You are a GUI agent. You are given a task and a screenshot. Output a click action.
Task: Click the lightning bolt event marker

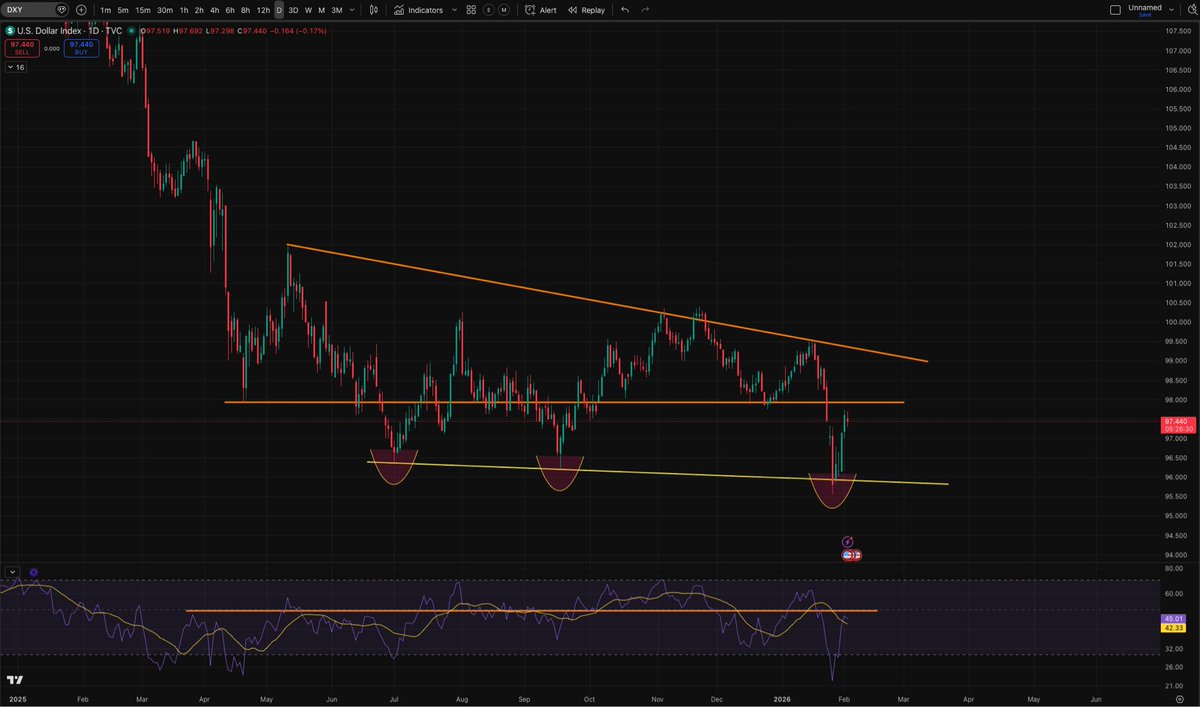(x=847, y=541)
